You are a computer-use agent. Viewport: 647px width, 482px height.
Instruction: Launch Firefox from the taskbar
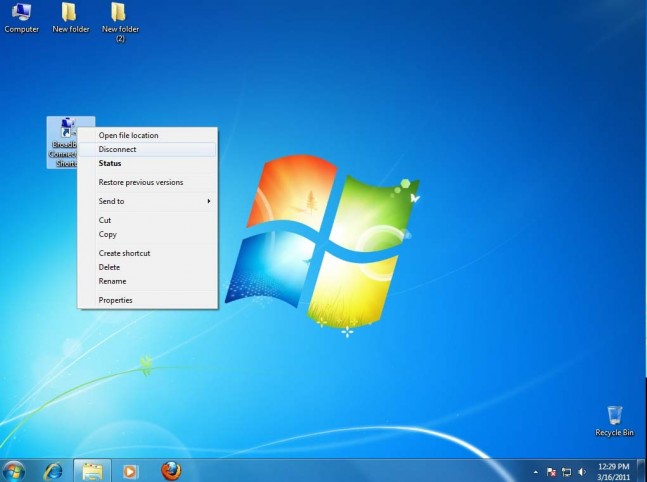(171, 471)
